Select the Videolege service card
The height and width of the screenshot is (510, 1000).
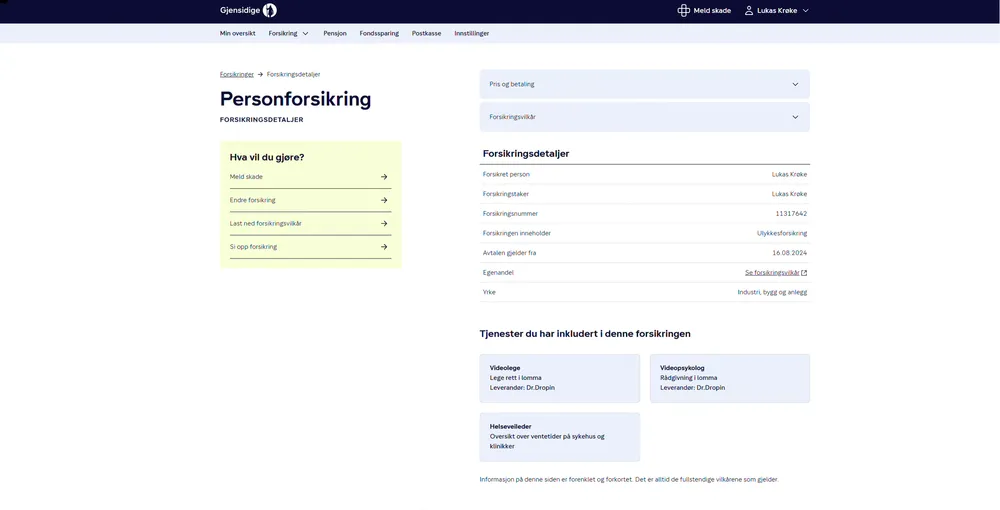[x=559, y=378]
